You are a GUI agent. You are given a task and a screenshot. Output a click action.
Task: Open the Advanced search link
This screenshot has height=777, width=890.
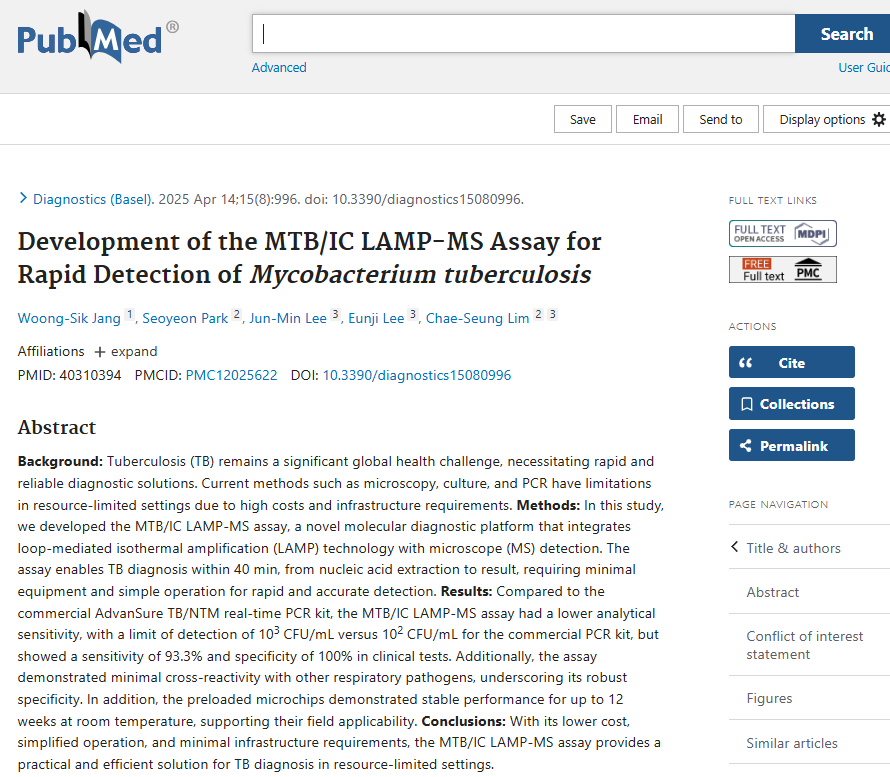[x=279, y=67]
